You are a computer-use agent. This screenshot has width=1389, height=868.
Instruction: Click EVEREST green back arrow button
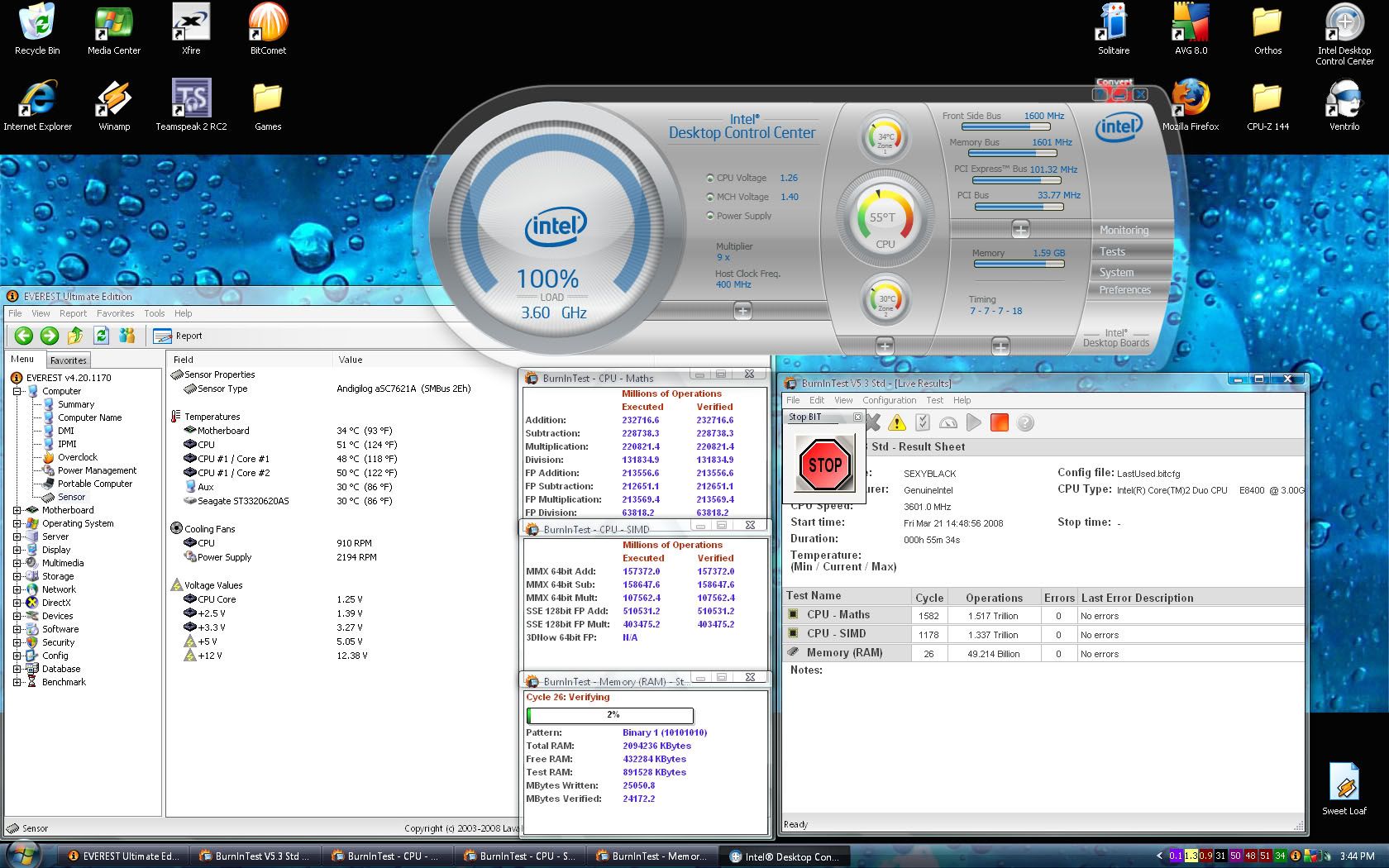(24, 336)
